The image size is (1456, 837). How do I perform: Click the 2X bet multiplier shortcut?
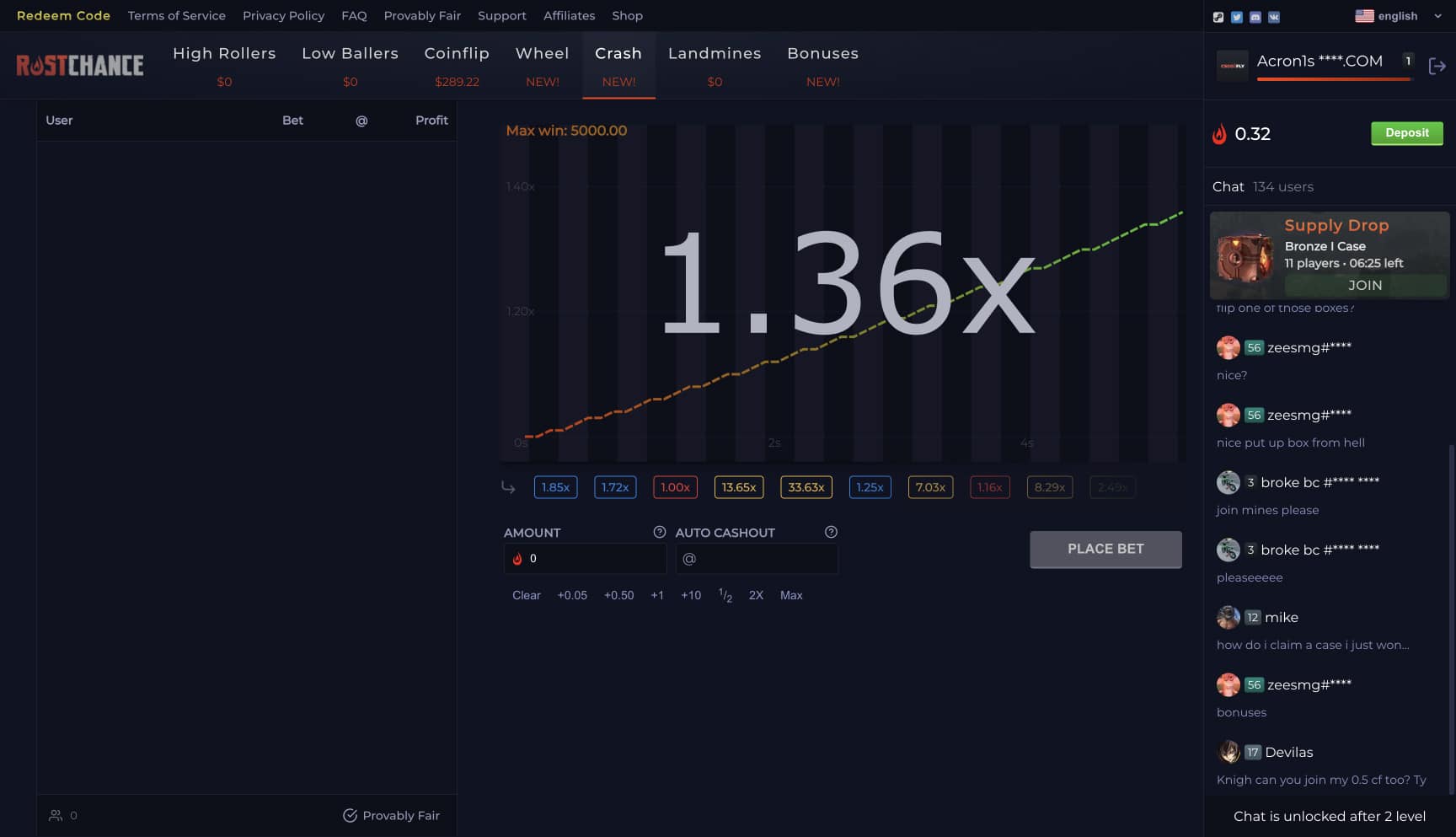click(x=756, y=595)
